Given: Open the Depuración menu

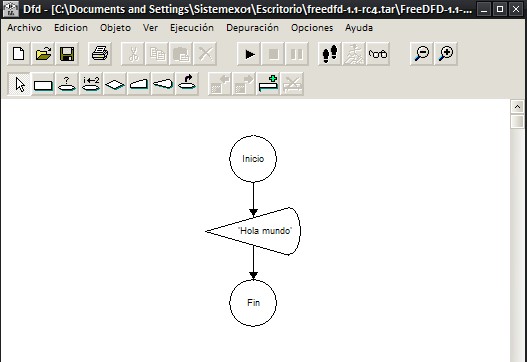Looking at the screenshot, I should click(x=252, y=28).
